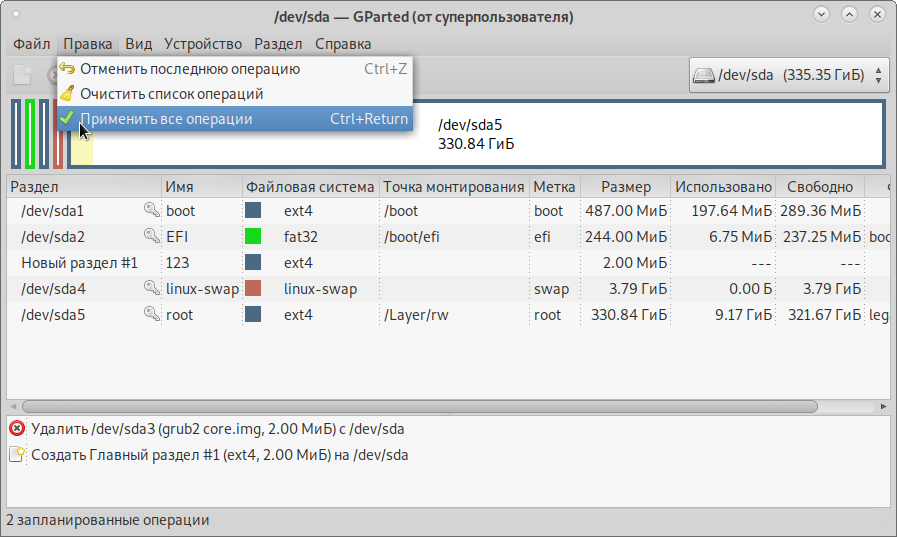Click the green checkmark apply icon
Image resolution: width=897 pixels, height=537 pixels.
point(67,118)
